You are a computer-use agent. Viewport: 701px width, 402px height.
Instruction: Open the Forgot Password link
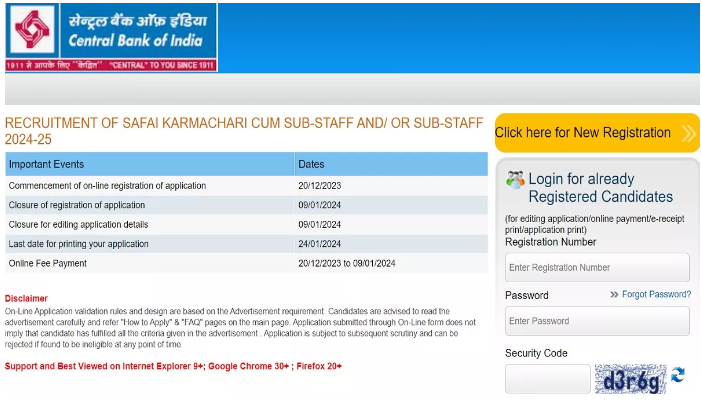pos(656,294)
